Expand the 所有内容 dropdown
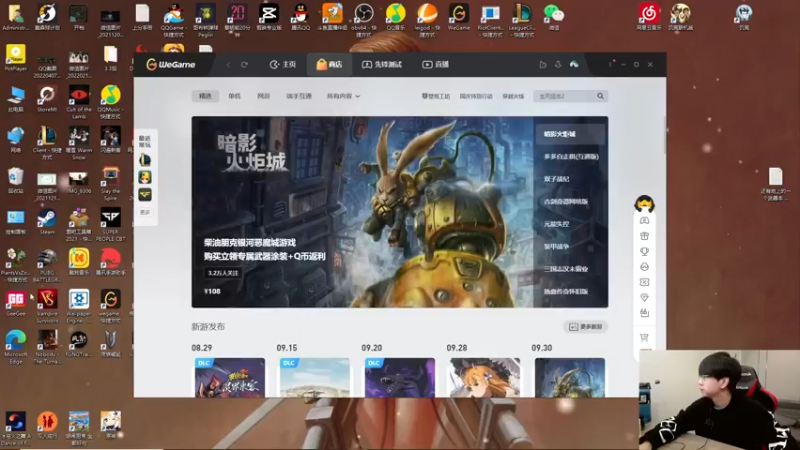The width and height of the screenshot is (800, 450). coord(343,96)
